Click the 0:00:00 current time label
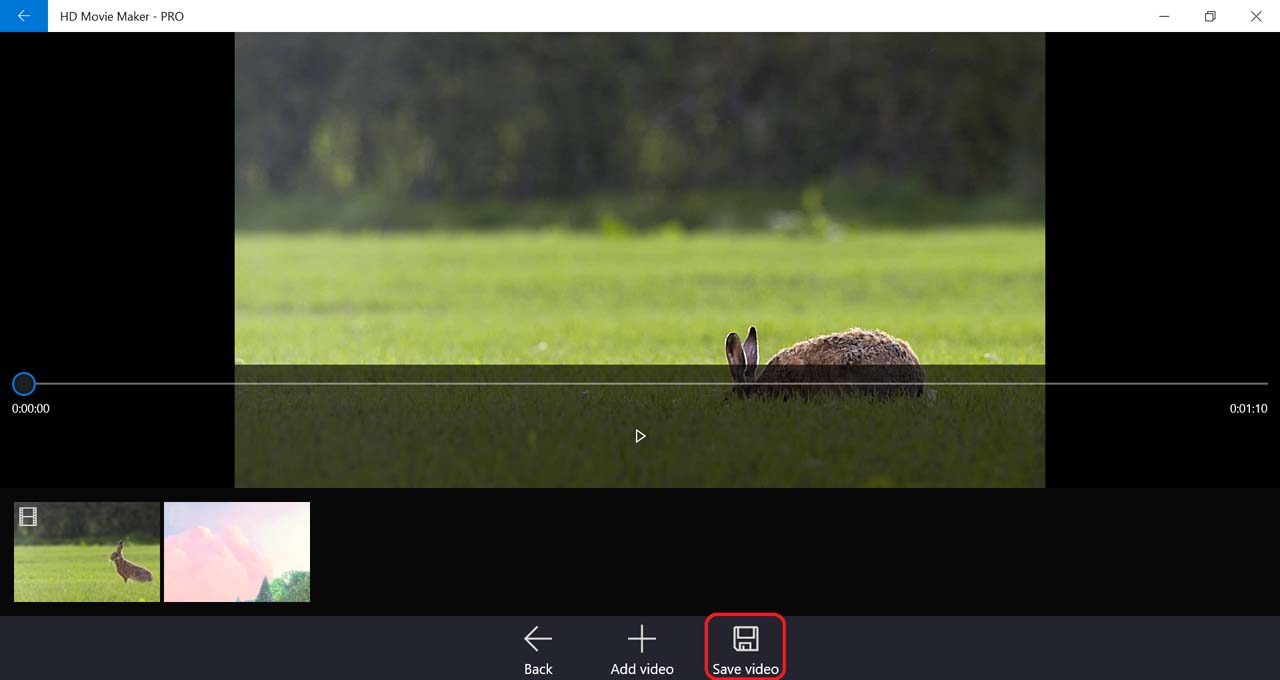The image size is (1280, 680). pos(31,409)
